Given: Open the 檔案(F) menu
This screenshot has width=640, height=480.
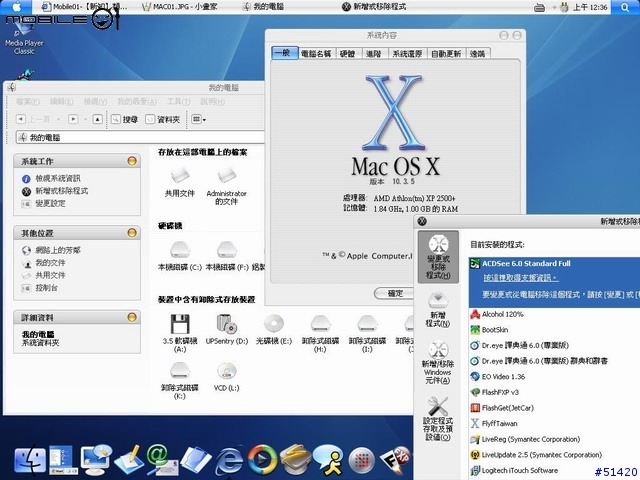Looking at the screenshot, I should click(x=28, y=102).
